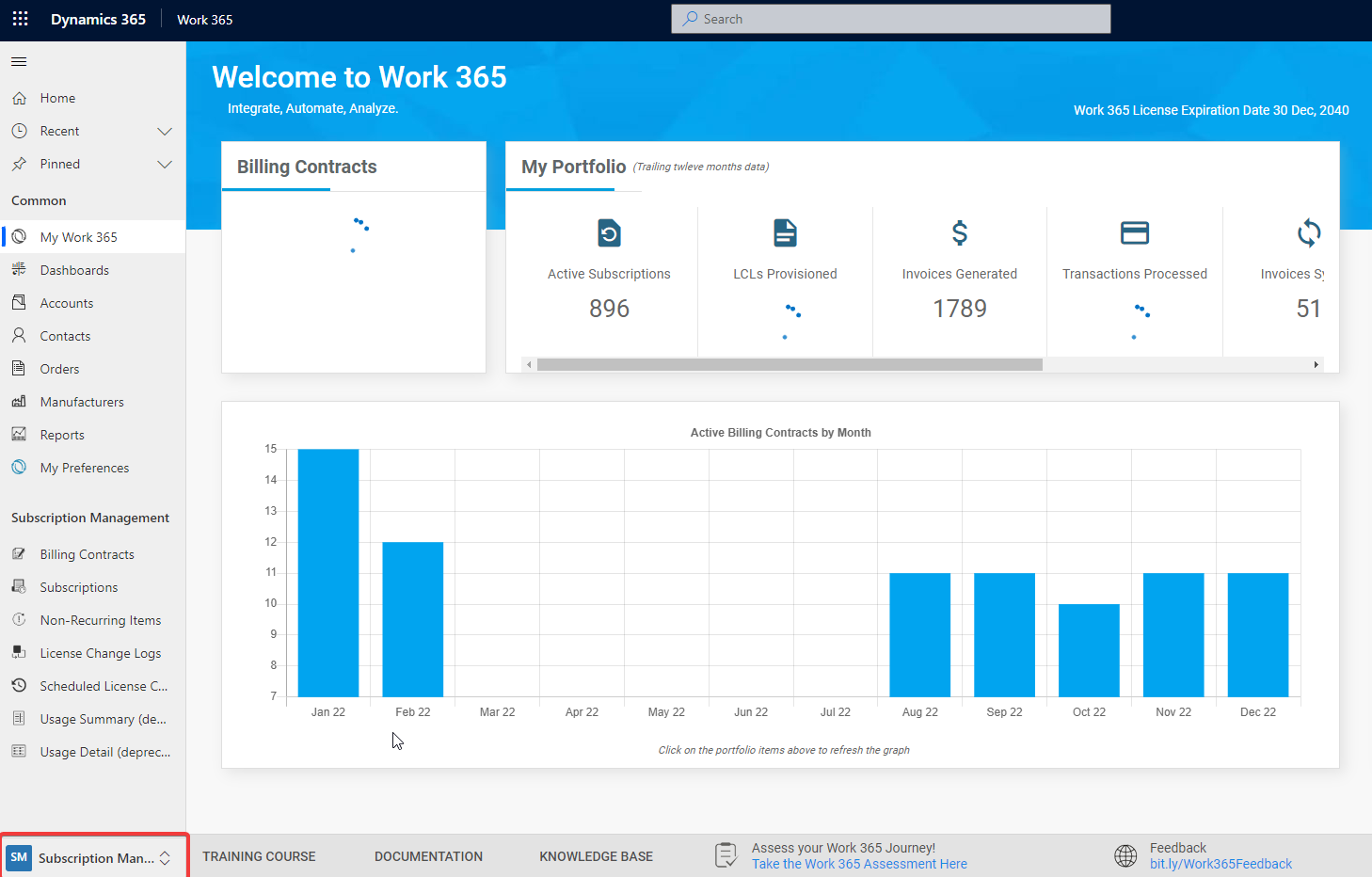This screenshot has height=877, width=1372.
Task: Click the Orders document icon
Action: (19, 369)
